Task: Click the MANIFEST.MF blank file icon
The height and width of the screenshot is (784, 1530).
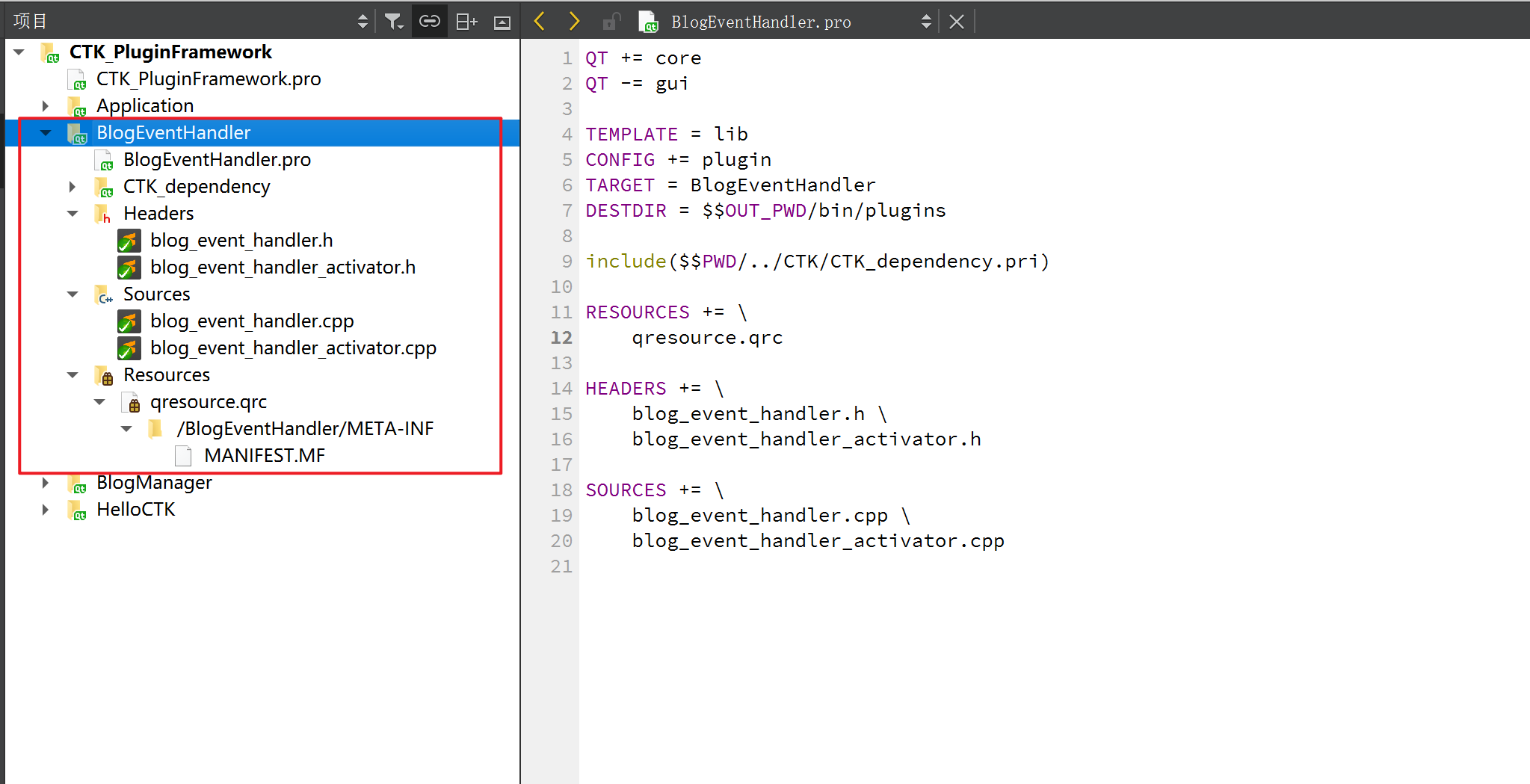Action: (183, 456)
